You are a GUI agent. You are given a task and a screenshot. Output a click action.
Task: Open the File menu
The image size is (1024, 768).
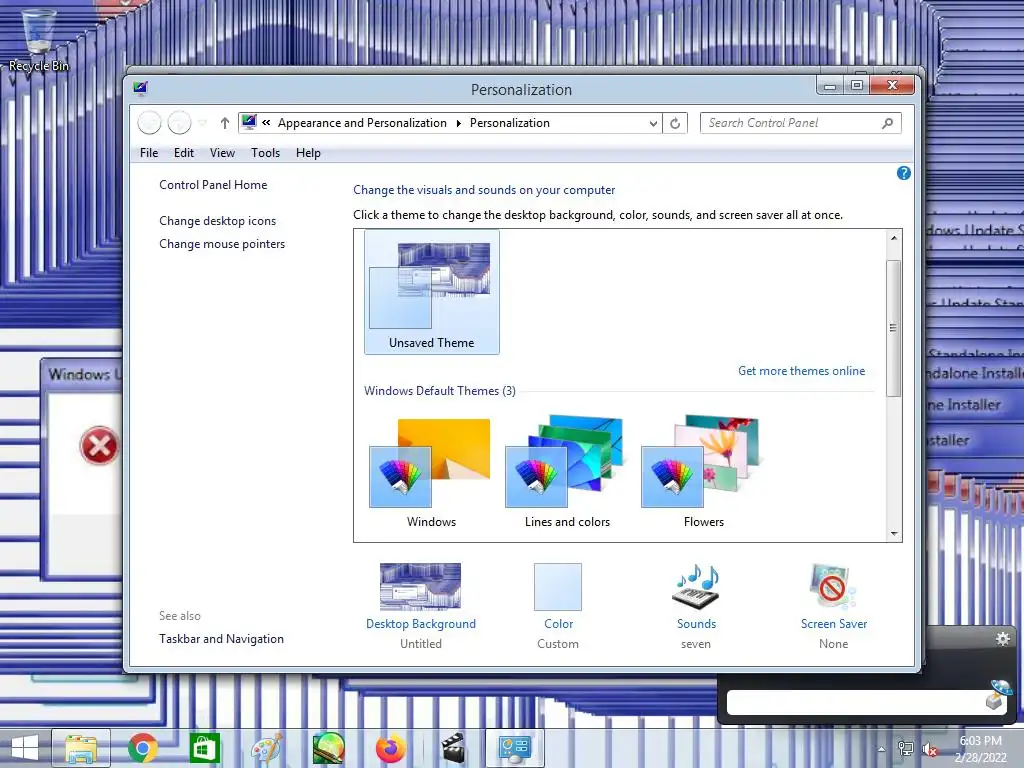pos(149,153)
